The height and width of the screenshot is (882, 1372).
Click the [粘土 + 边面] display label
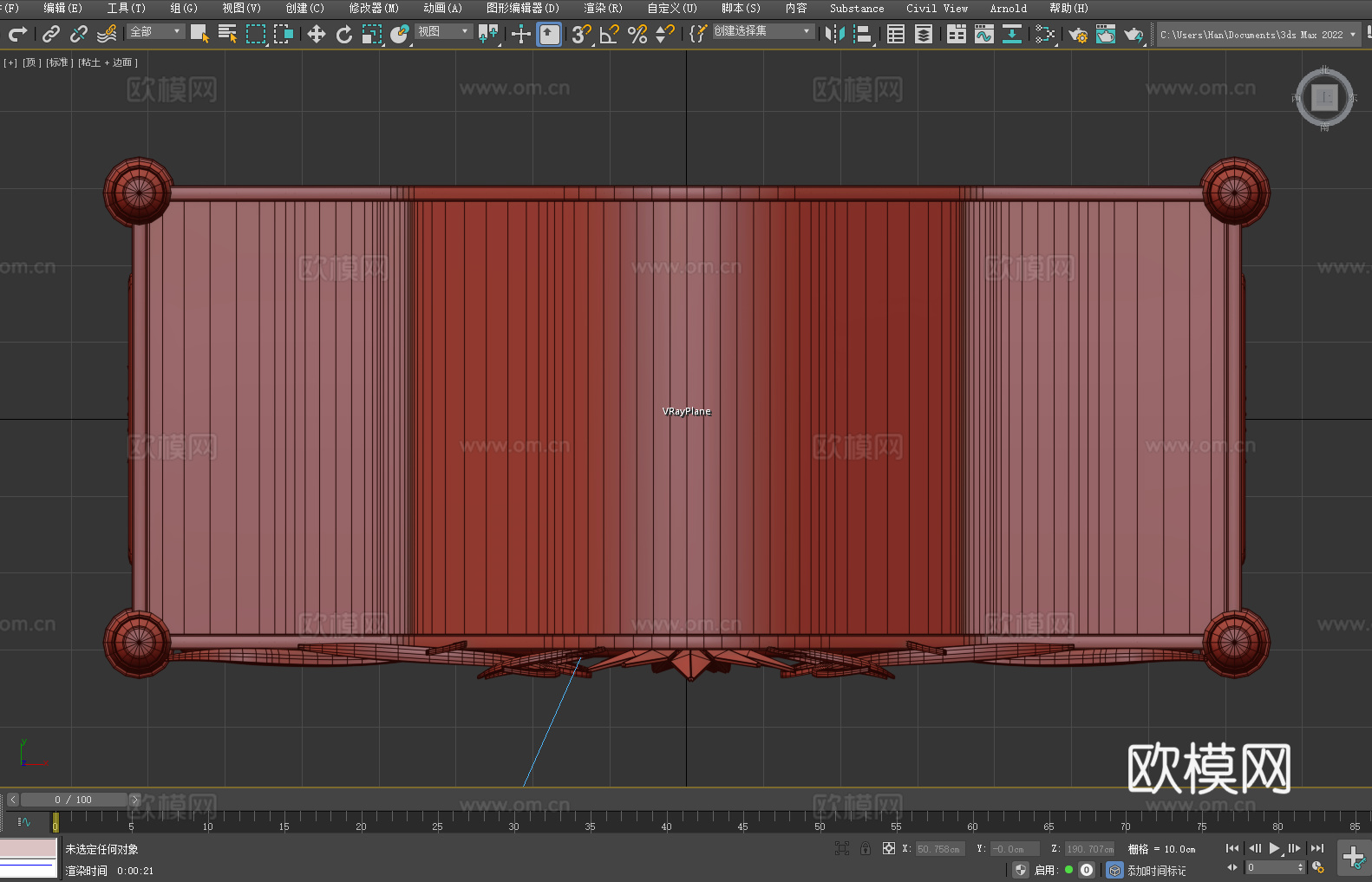108,62
